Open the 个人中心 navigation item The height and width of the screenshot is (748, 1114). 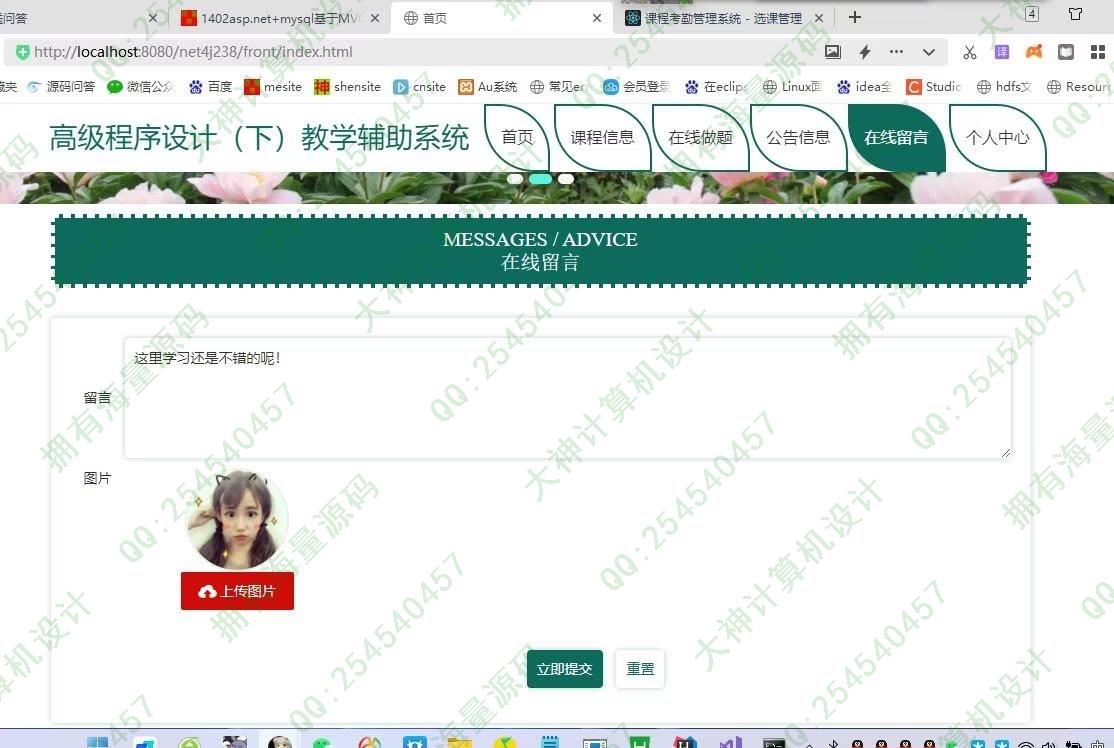[997, 137]
